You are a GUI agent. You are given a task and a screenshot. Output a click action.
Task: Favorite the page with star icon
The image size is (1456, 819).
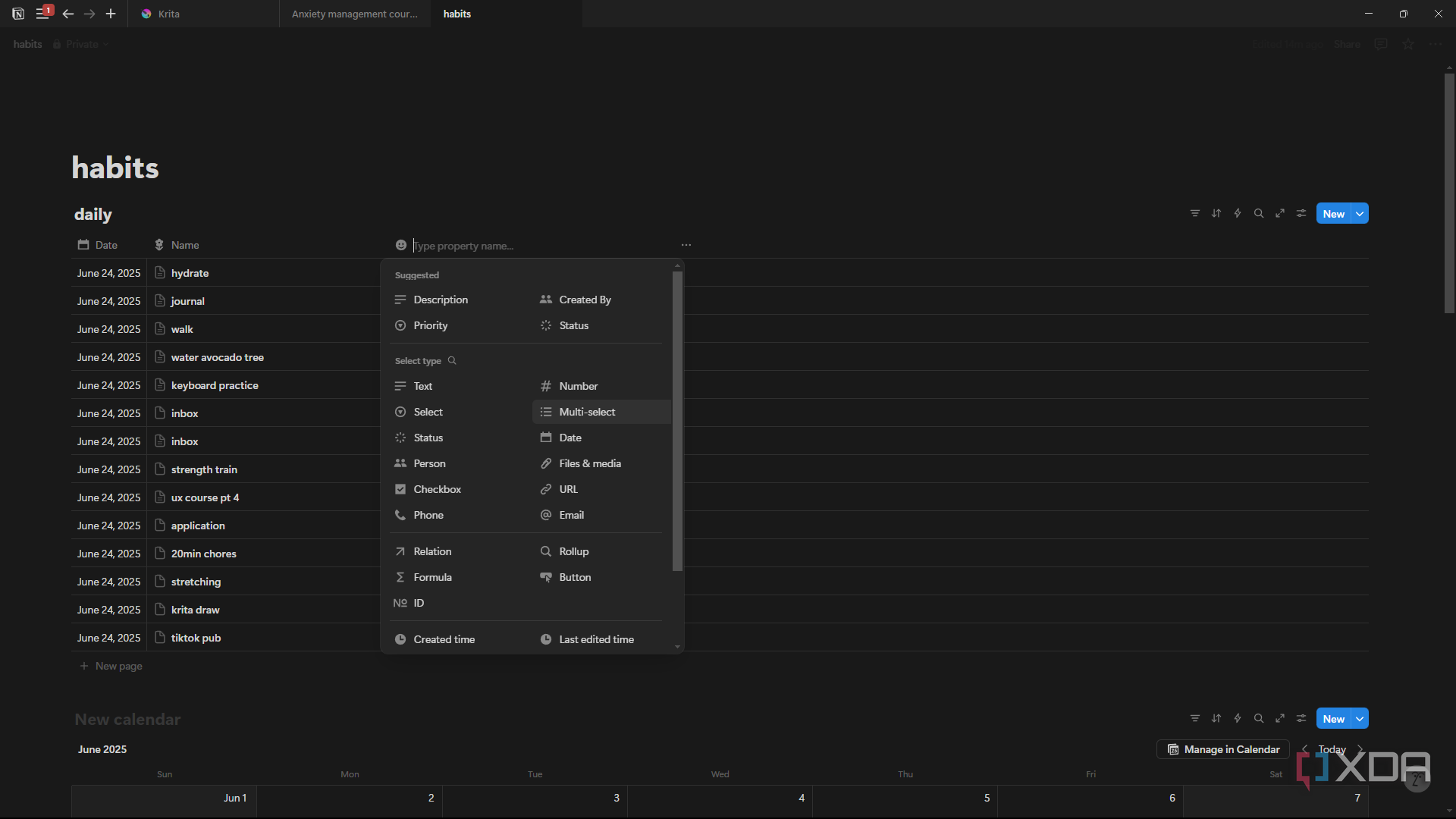click(1408, 44)
